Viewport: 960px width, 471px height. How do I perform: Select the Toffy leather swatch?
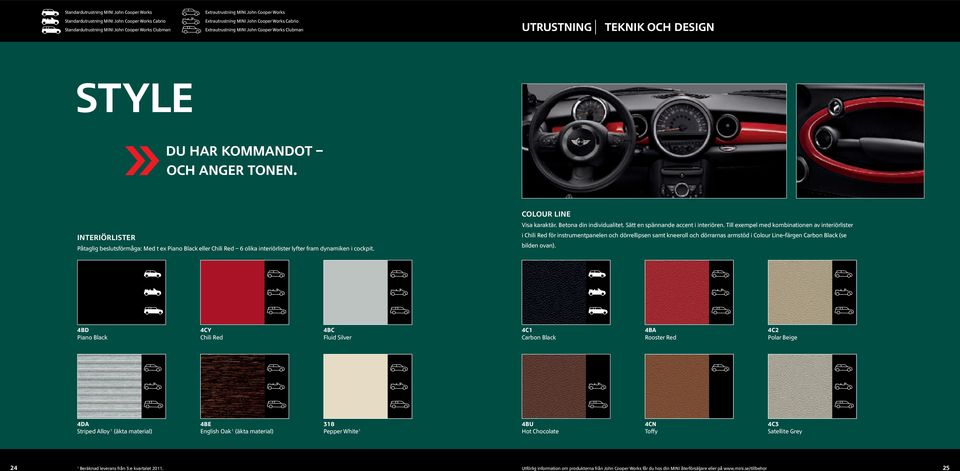[689, 386]
